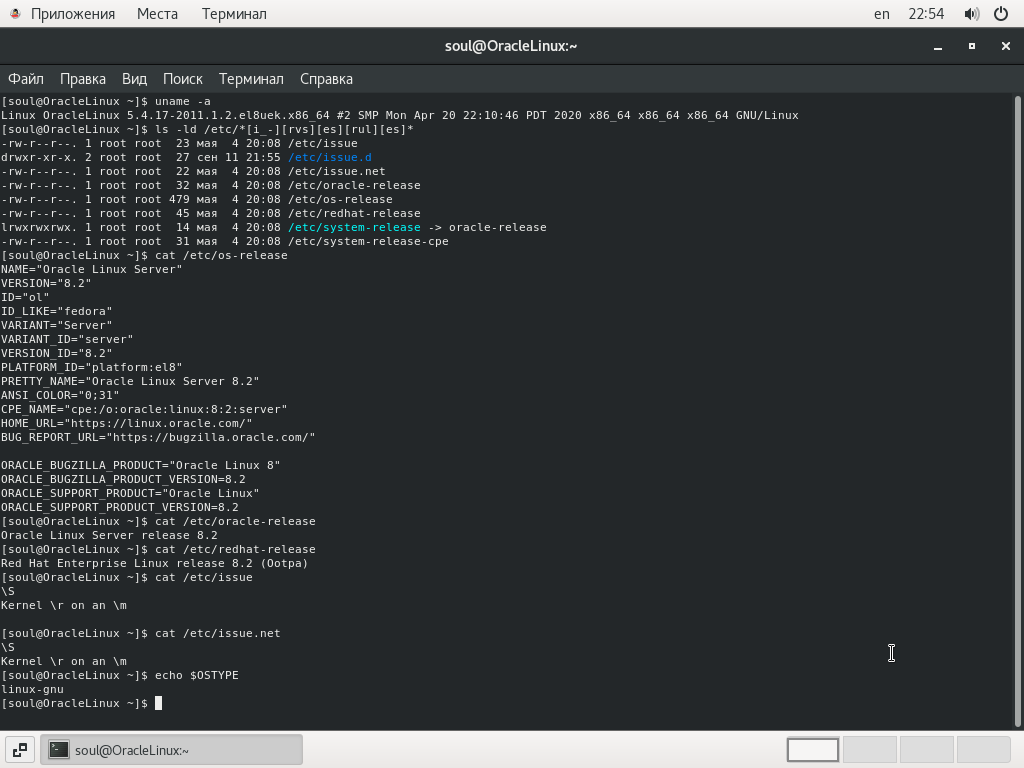Open the Справка menu
This screenshot has width=1024, height=768.
pyautogui.click(x=327, y=79)
